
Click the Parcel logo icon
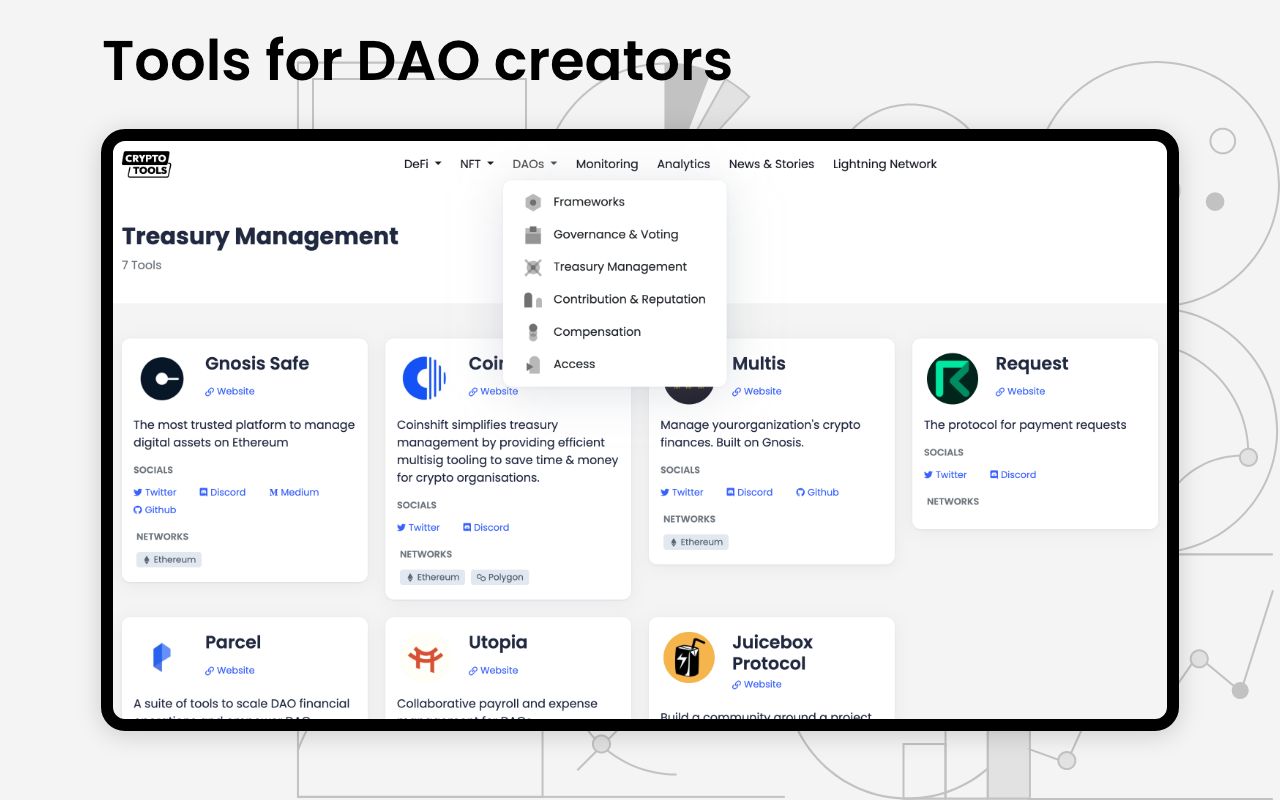coord(161,657)
